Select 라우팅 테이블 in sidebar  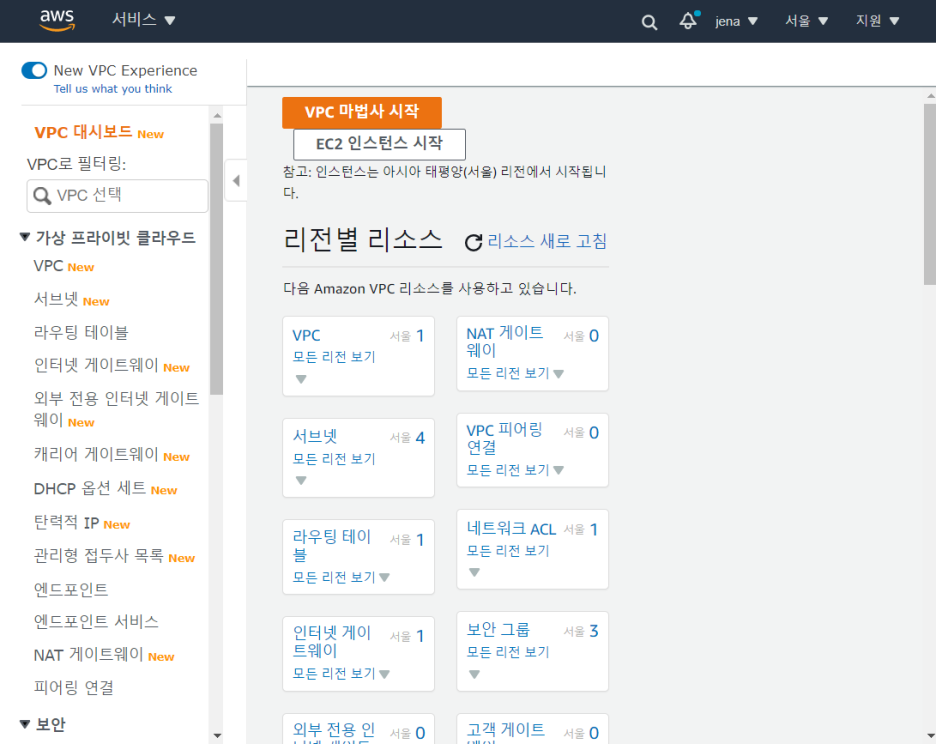tap(81, 333)
